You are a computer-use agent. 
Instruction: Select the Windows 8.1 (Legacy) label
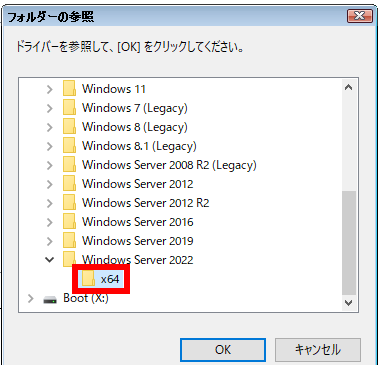pyautogui.click(x=139, y=146)
